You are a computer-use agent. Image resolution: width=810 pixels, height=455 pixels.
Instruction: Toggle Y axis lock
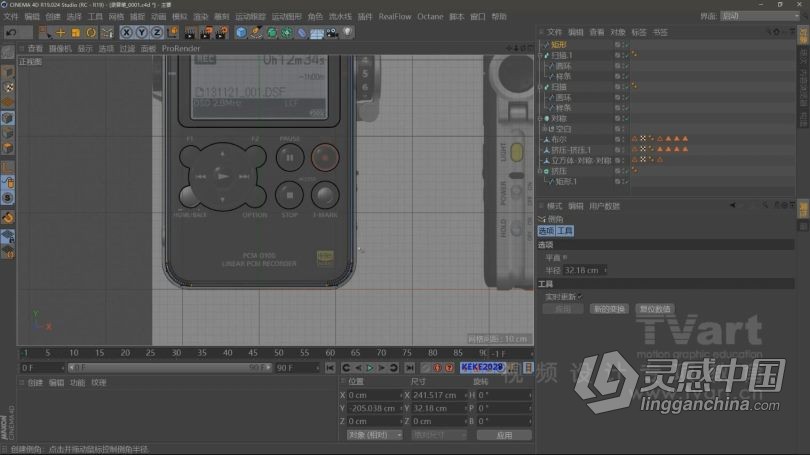click(x=142, y=33)
